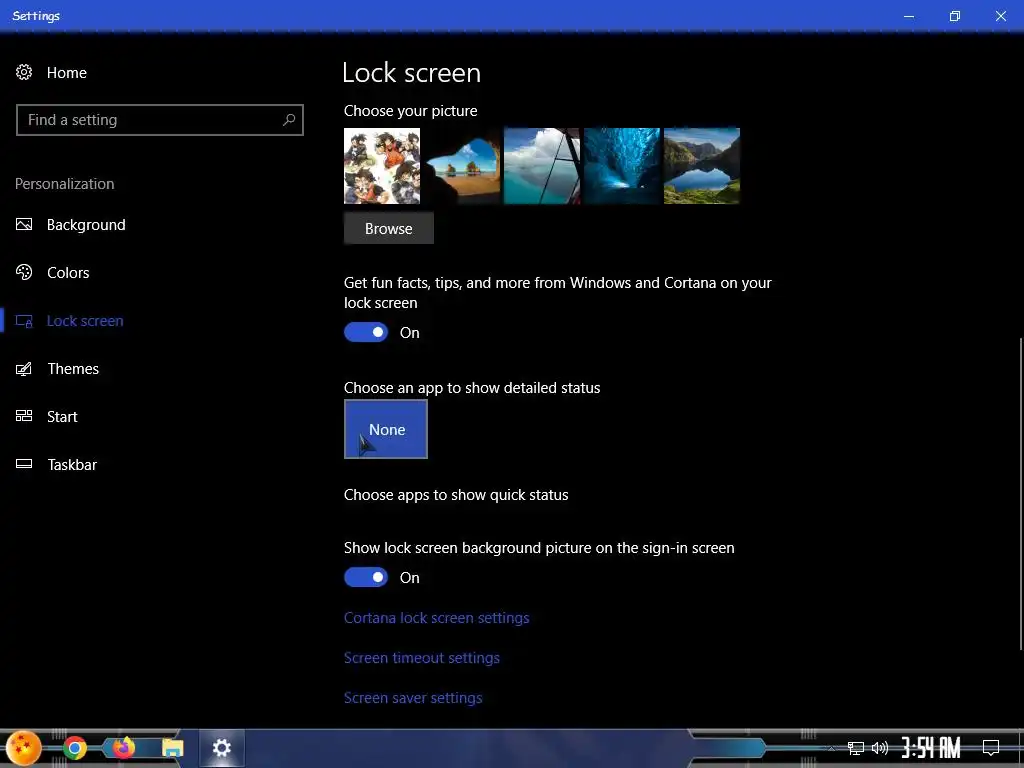Click the search magnifier icon
The height and width of the screenshot is (768, 1024).
tap(289, 120)
